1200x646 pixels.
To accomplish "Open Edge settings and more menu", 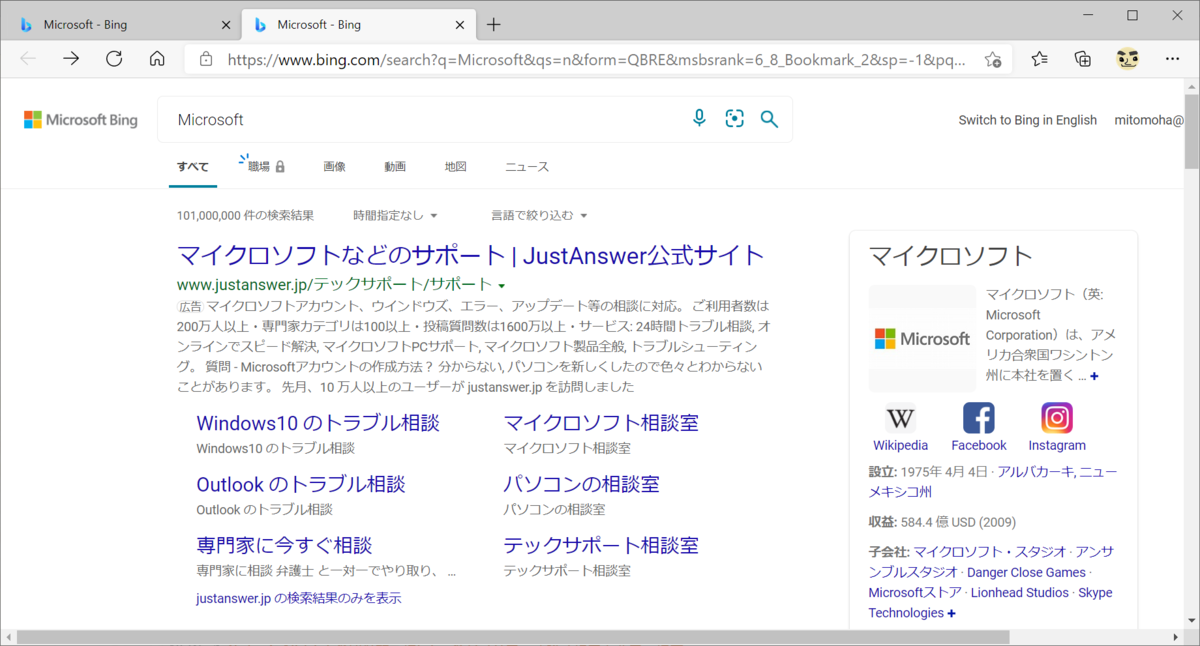I will (1172, 59).
